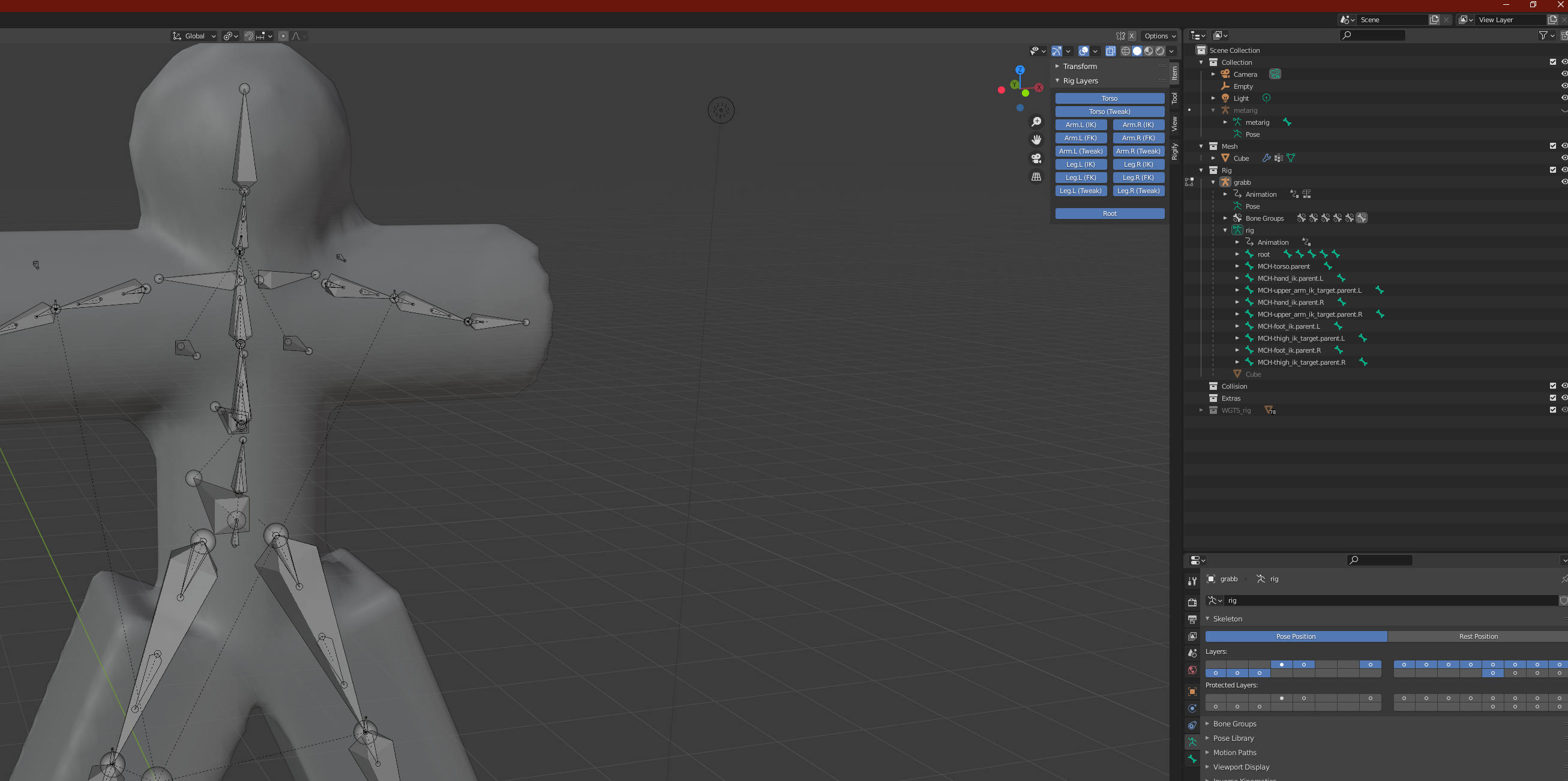
Task: Click the outliner search field
Action: [1371, 35]
